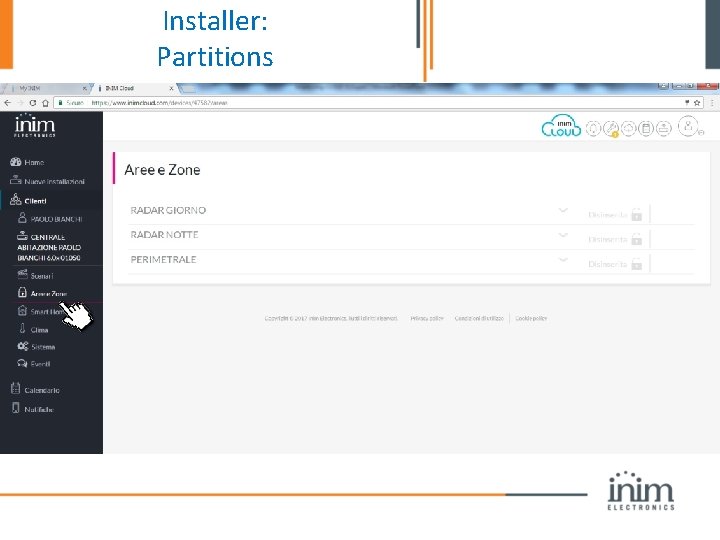Toggle PERIMETRALE Disinserita lock
This screenshot has height=540, width=720.
click(636, 264)
